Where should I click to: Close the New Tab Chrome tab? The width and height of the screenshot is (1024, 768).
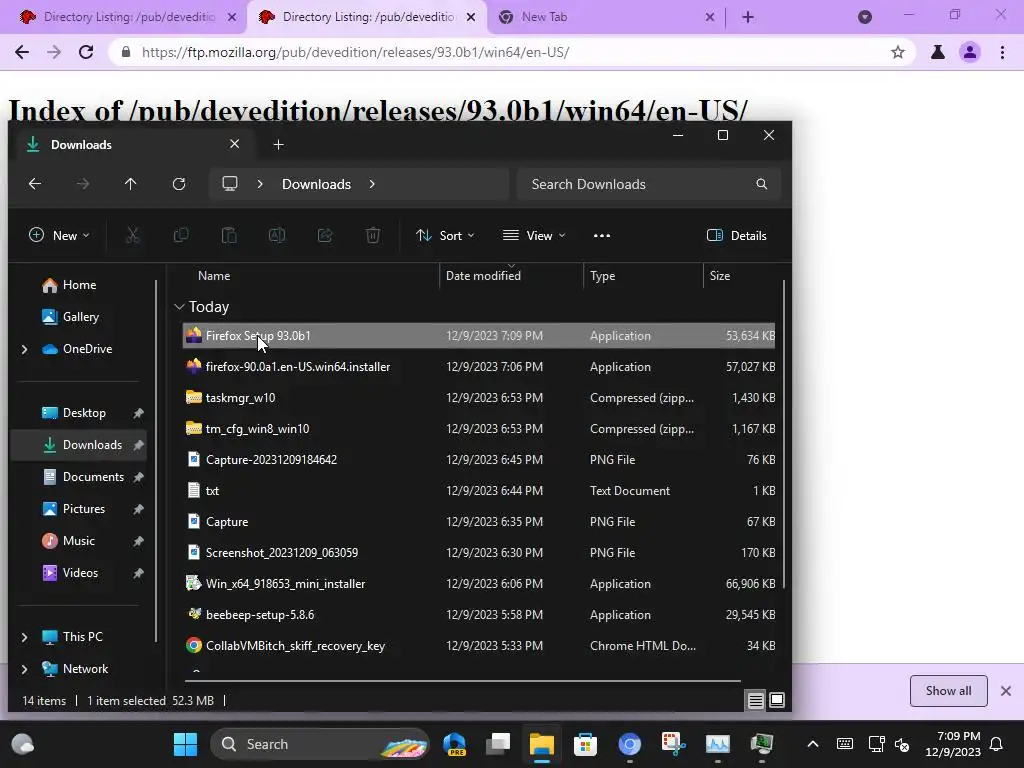[x=710, y=18]
